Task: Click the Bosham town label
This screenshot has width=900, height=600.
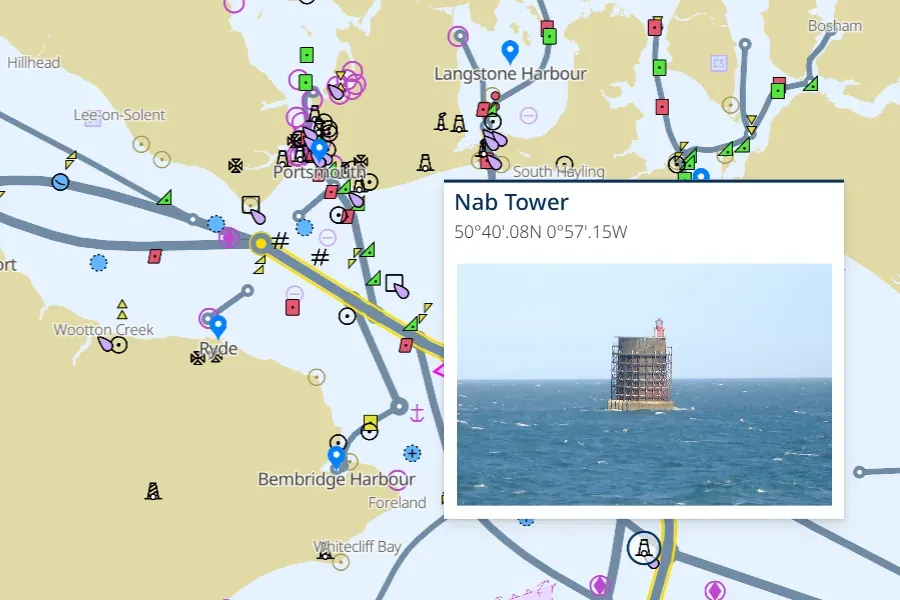Action: 834,26
